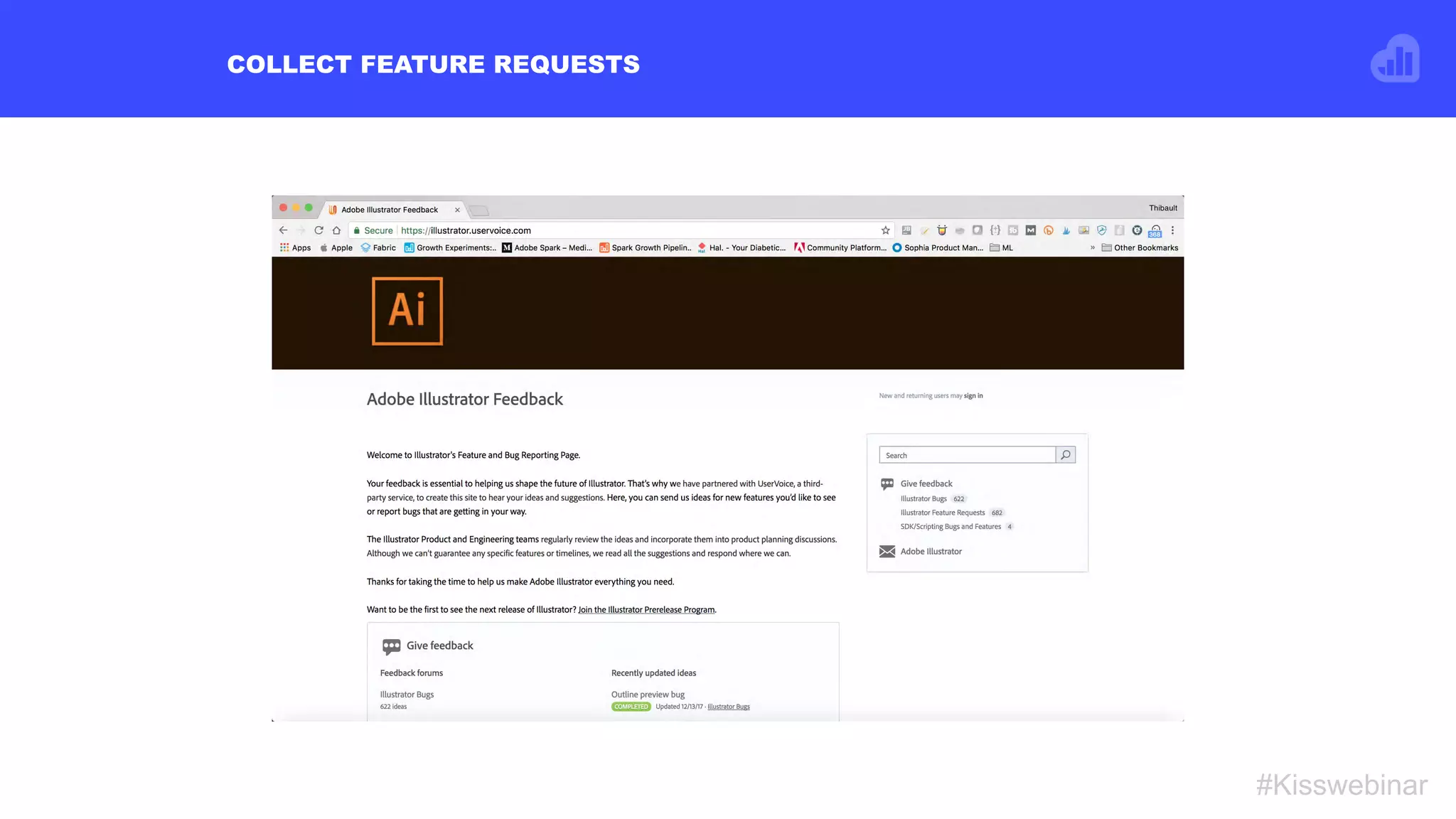Image resolution: width=1456 pixels, height=819 pixels.
Task: Click the "Recently updated ideas" heading
Action: click(653, 673)
